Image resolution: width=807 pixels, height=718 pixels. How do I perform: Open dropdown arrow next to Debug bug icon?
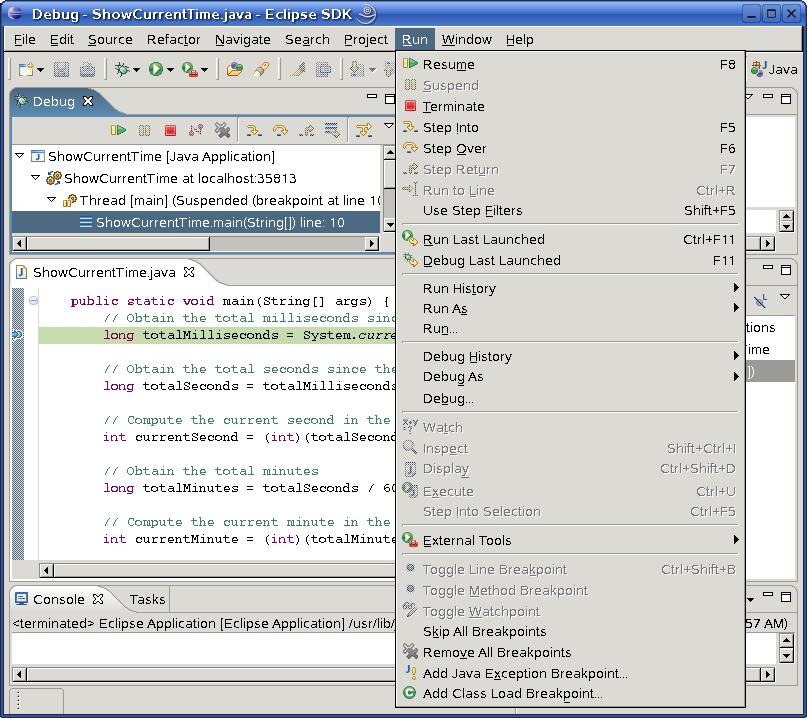pyautogui.click(x=136, y=69)
